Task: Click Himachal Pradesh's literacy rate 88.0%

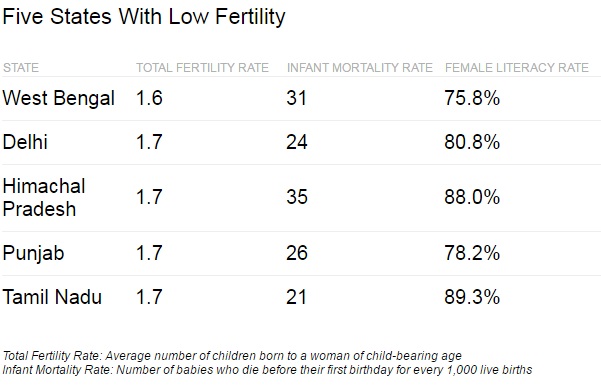Action: (x=472, y=197)
